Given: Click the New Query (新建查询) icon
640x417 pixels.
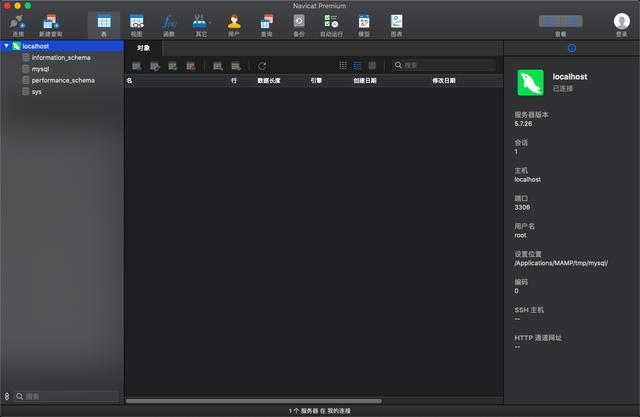Looking at the screenshot, I should (x=51, y=25).
